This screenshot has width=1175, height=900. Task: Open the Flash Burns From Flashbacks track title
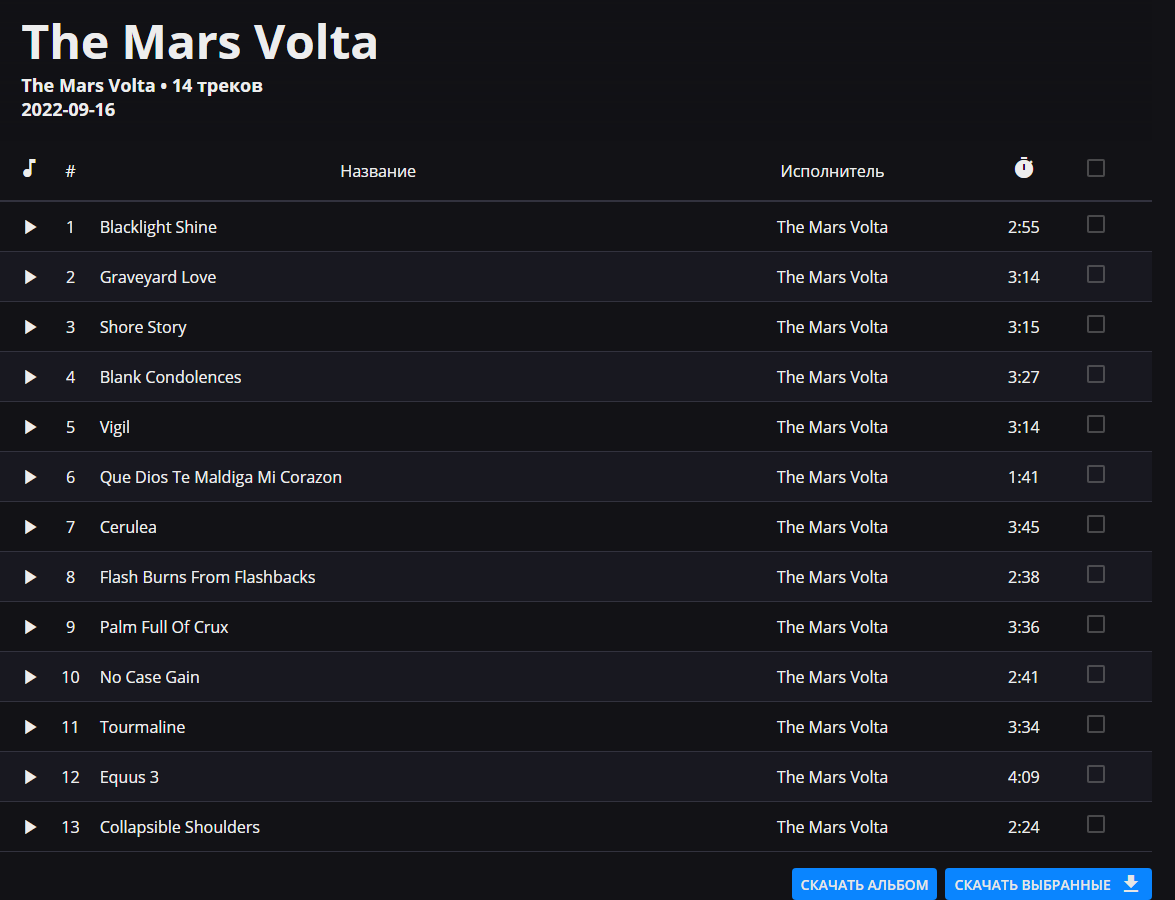pyautogui.click(x=207, y=577)
